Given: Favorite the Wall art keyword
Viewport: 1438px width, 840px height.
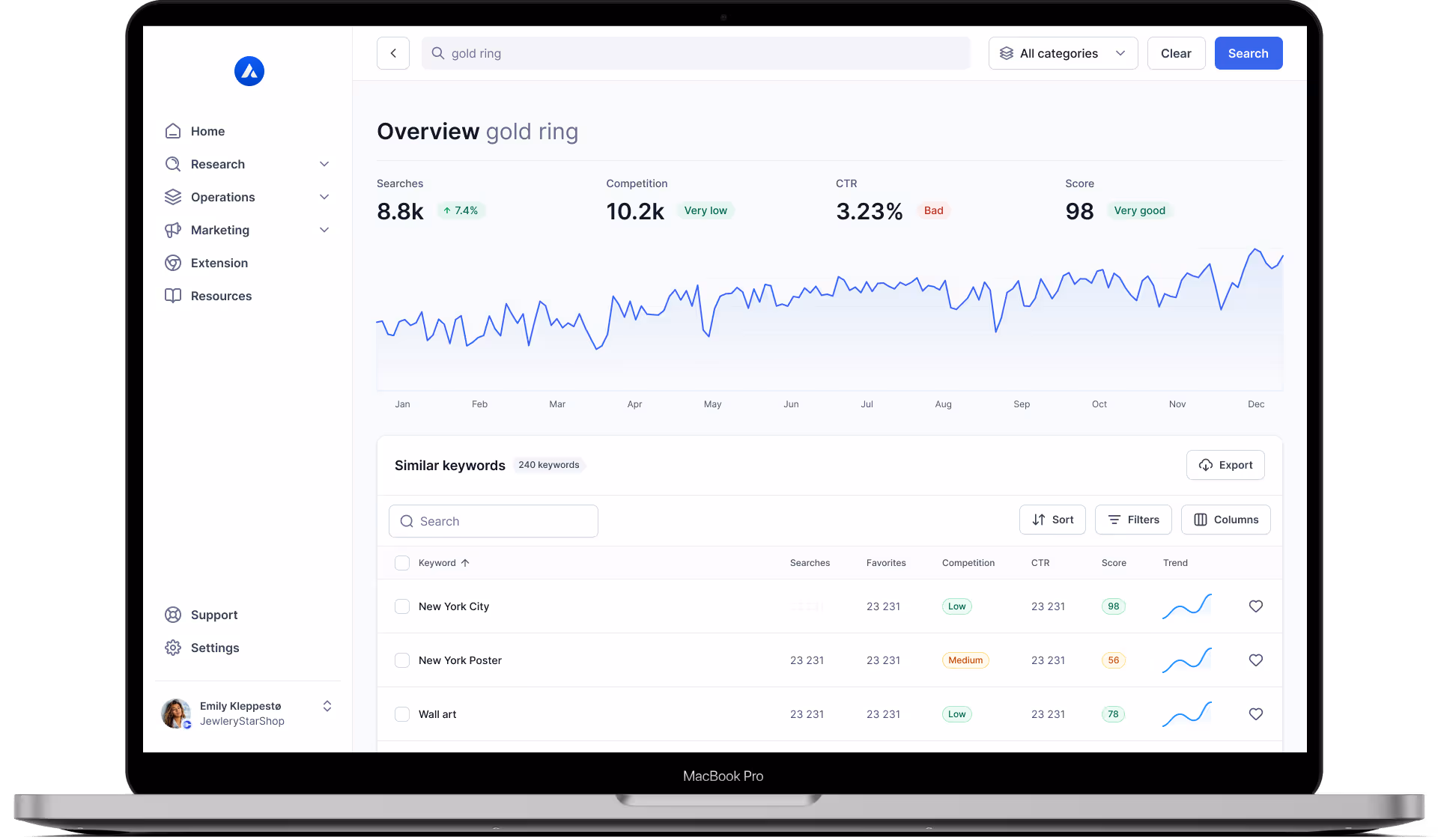Looking at the screenshot, I should [x=1256, y=714].
